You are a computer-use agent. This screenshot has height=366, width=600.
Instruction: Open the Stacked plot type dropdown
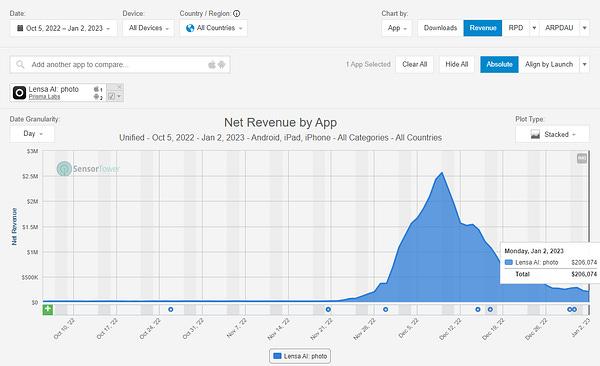(552, 134)
